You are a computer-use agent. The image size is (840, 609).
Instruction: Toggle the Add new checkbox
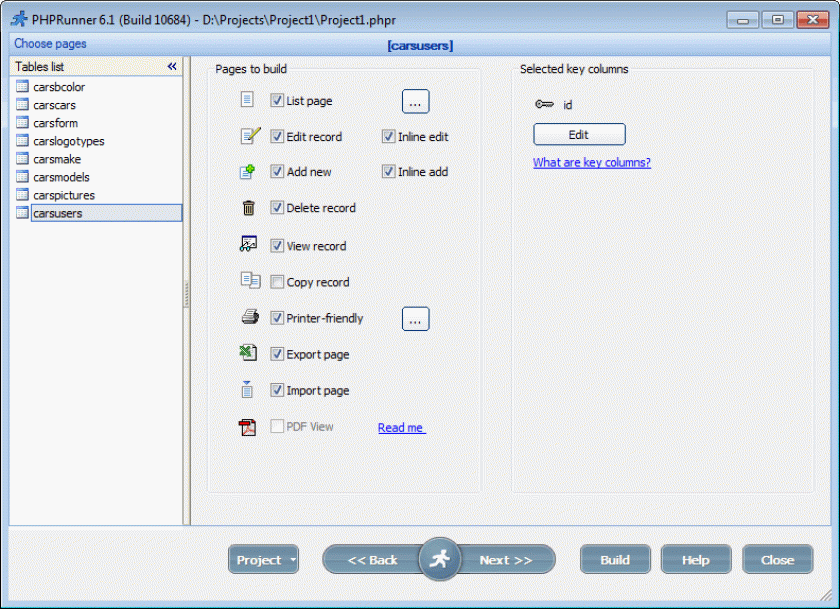point(277,171)
